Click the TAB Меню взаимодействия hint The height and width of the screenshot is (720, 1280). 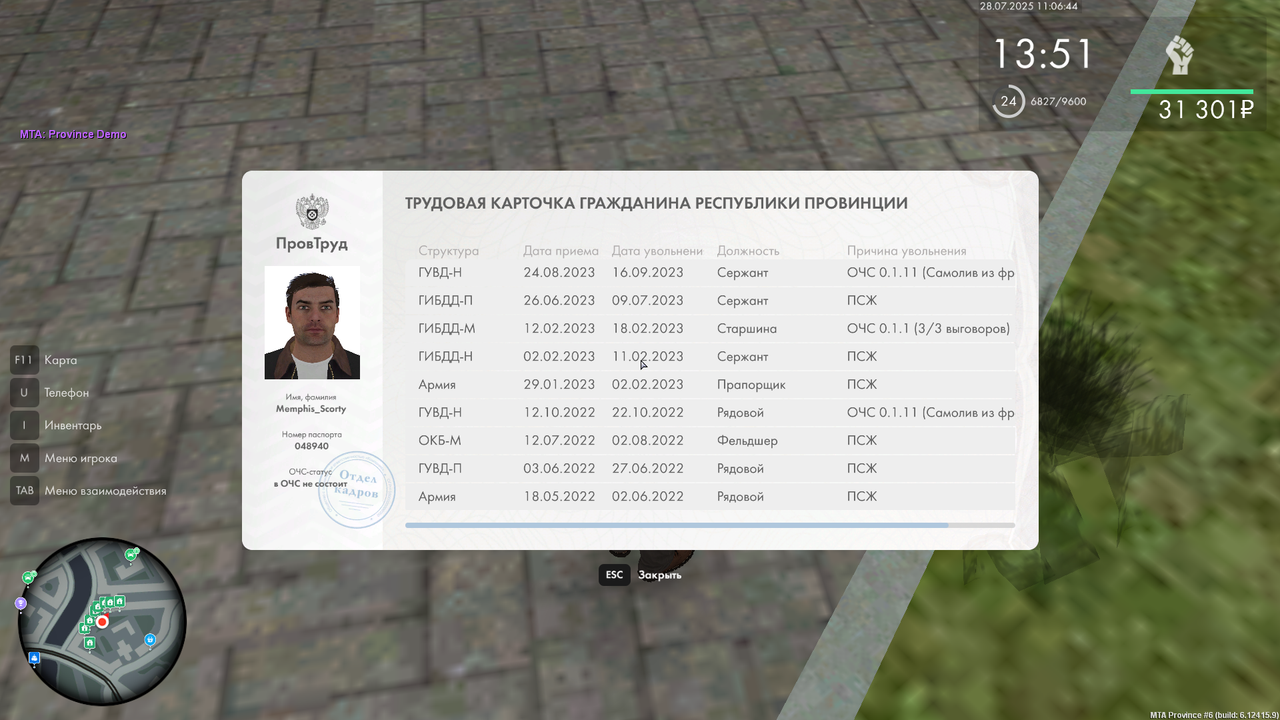pyautogui.click(x=88, y=491)
